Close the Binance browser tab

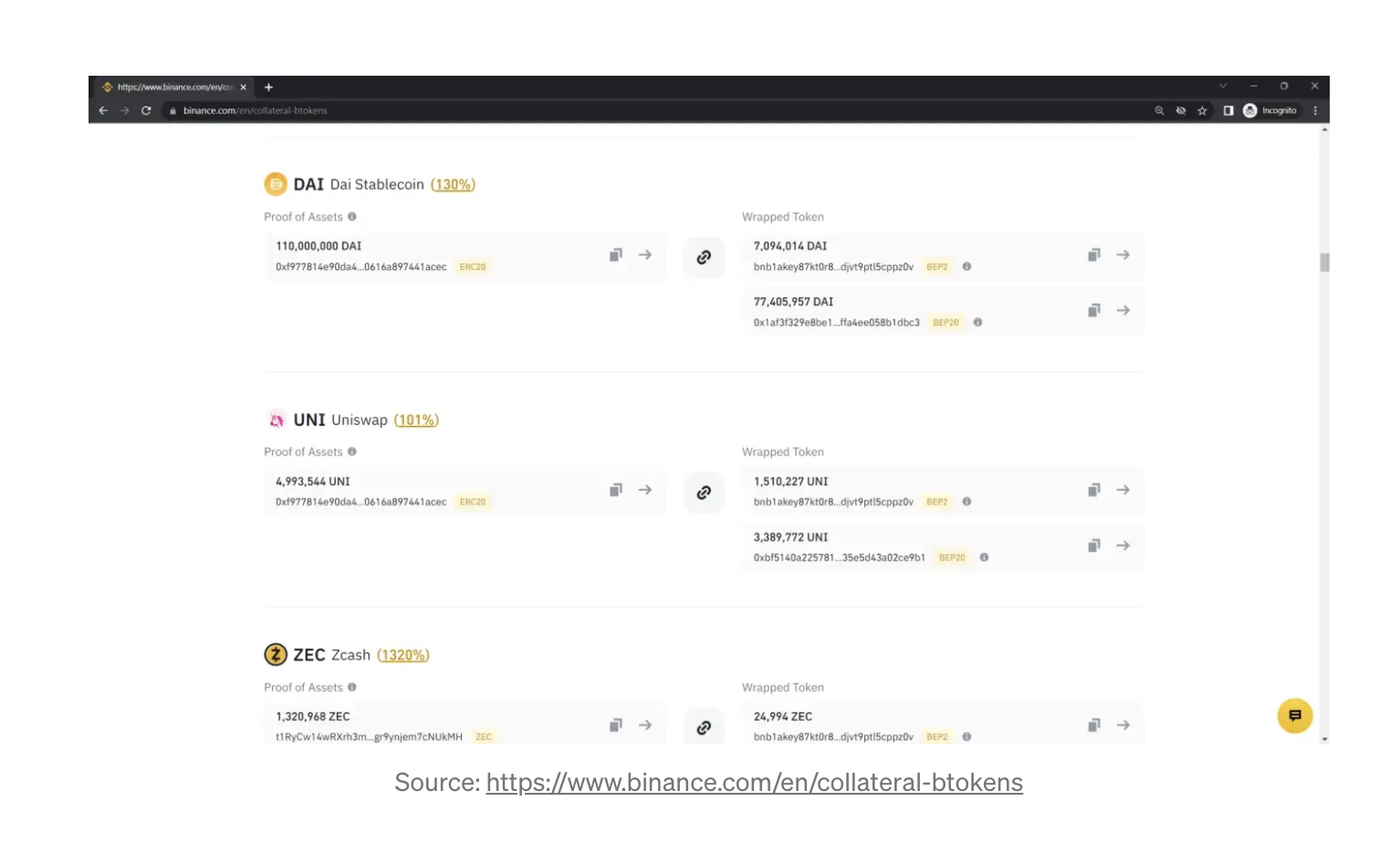244,88
